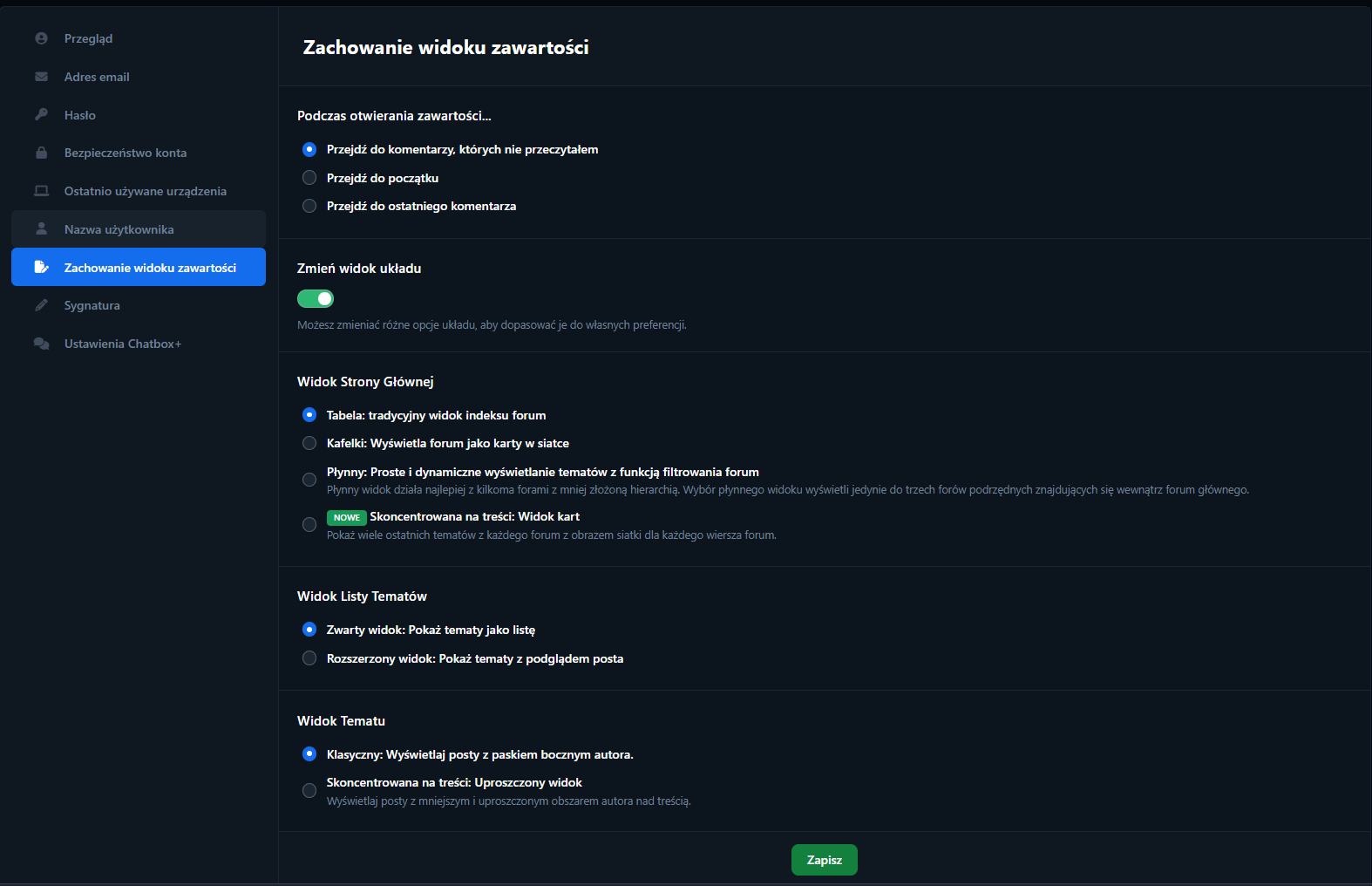Click the pencil icon beside Sygnatura
The image size is (1372, 886).
tap(41, 305)
